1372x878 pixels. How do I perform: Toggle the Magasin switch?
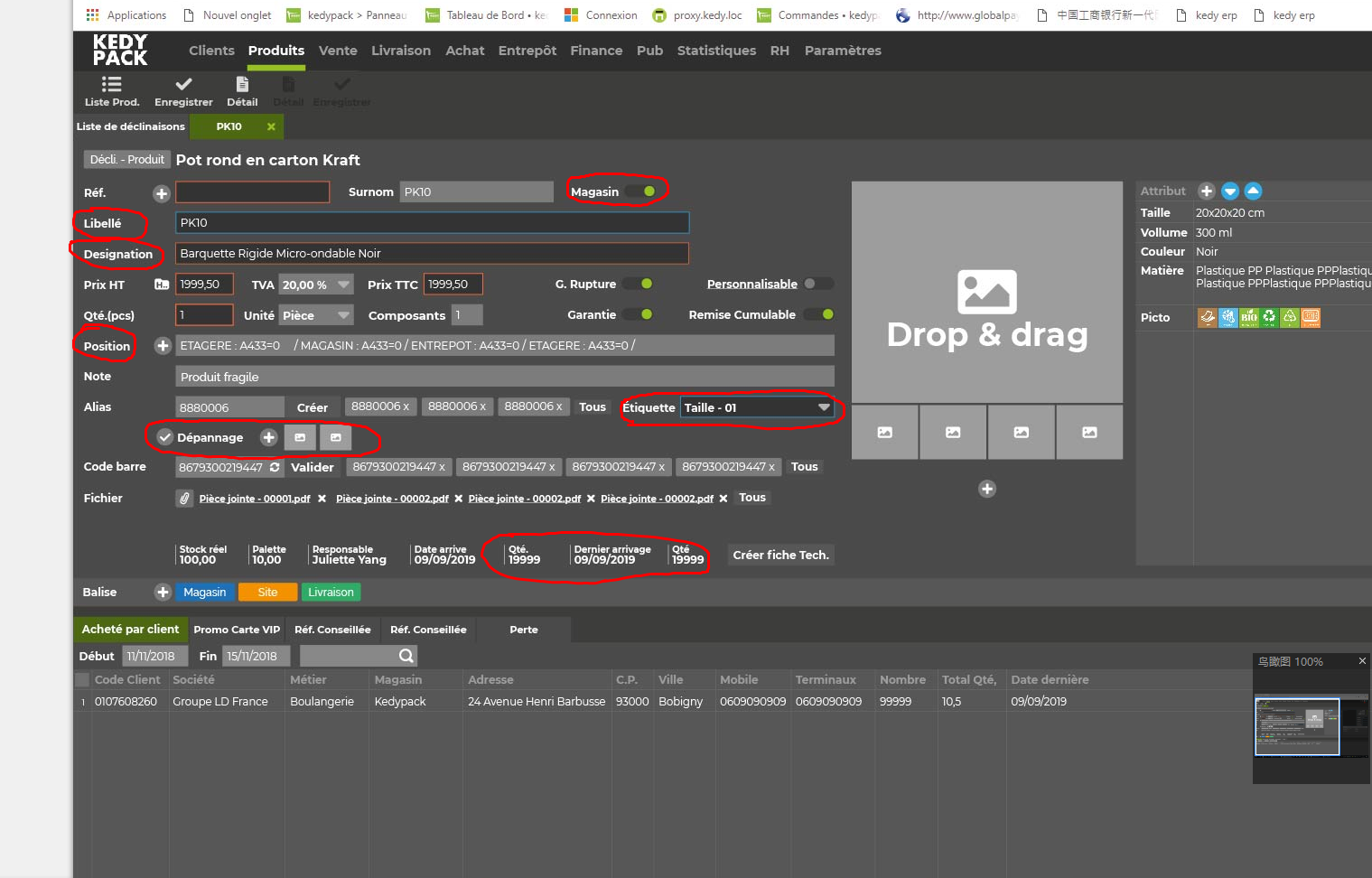641,191
